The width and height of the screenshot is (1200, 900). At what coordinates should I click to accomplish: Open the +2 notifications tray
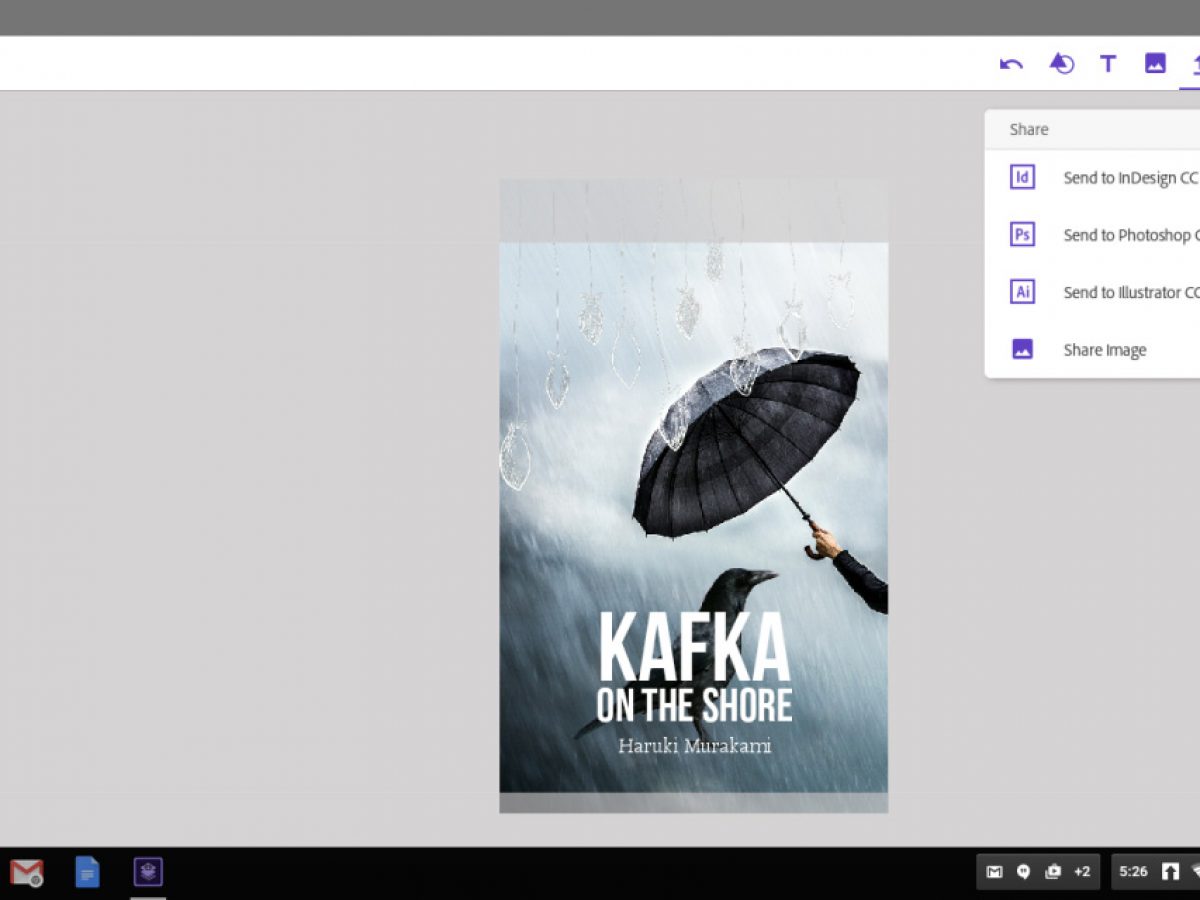pyautogui.click(x=1081, y=872)
